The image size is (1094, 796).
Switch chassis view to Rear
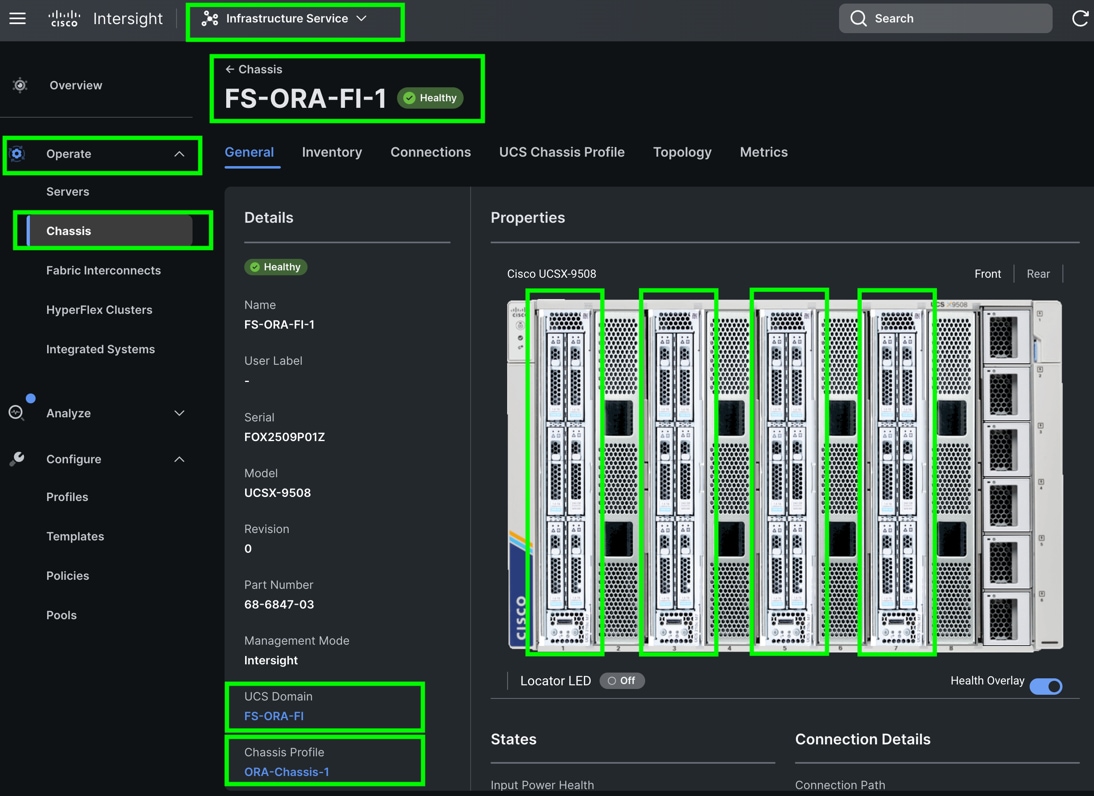(1038, 274)
